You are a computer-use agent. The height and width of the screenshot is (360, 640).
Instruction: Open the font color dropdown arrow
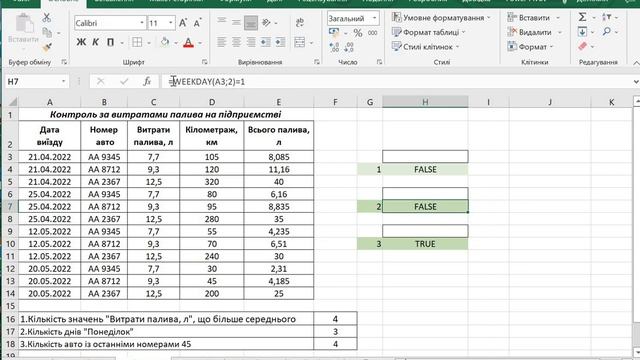(x=200, y=42)
